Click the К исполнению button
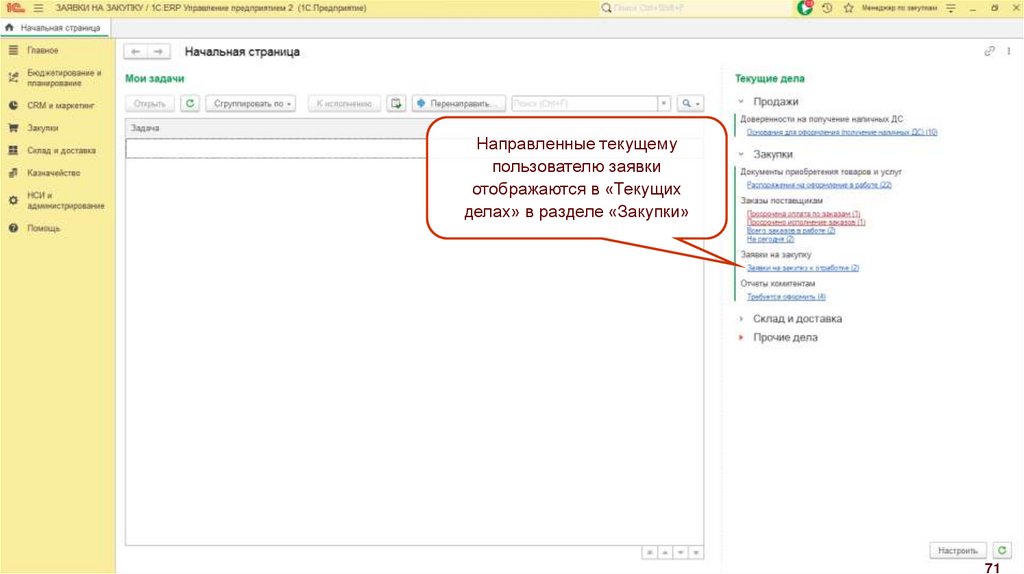 (344, 104)
